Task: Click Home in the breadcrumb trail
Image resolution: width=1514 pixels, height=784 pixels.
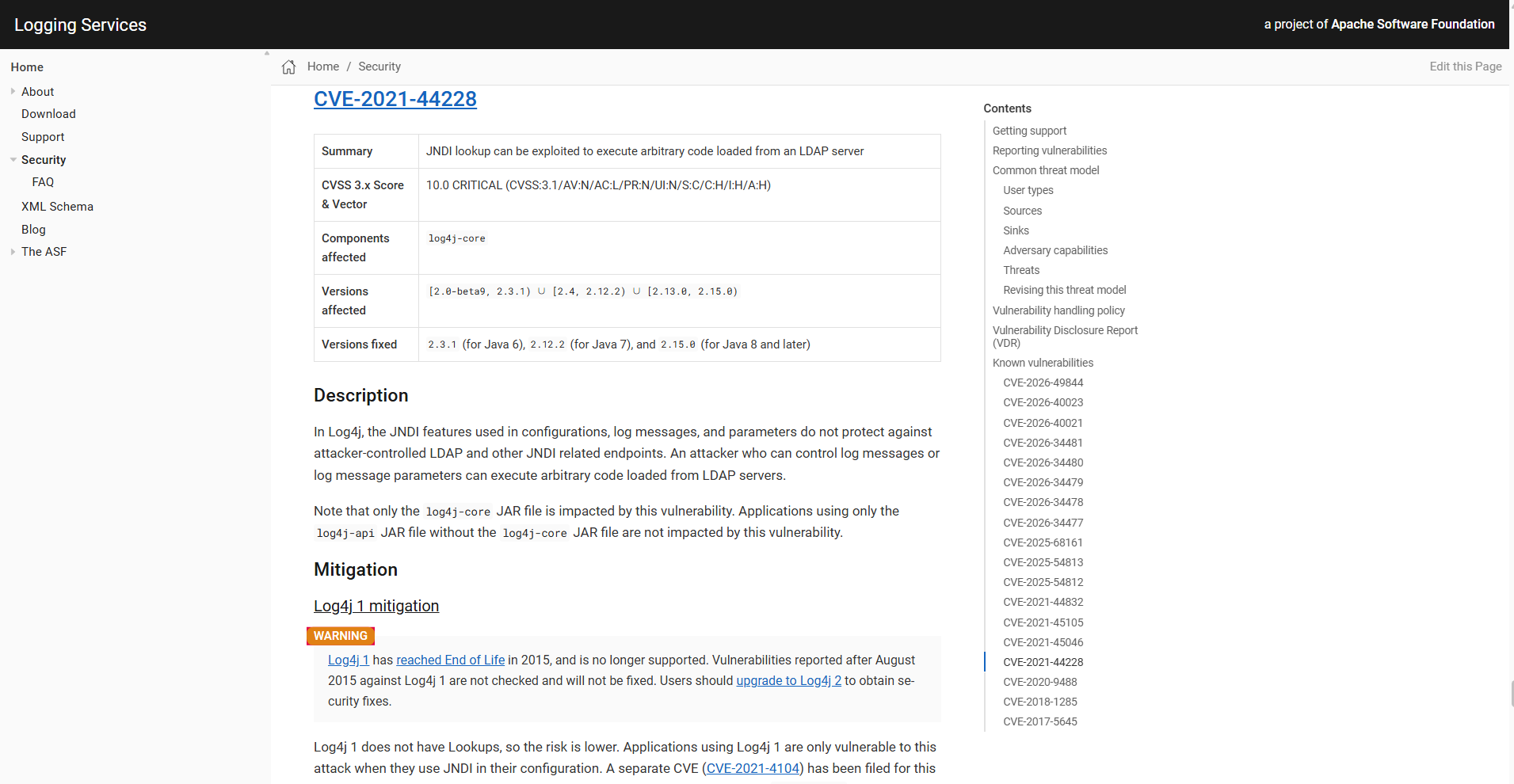Action: pyautogui.click(x=323, y=67)
